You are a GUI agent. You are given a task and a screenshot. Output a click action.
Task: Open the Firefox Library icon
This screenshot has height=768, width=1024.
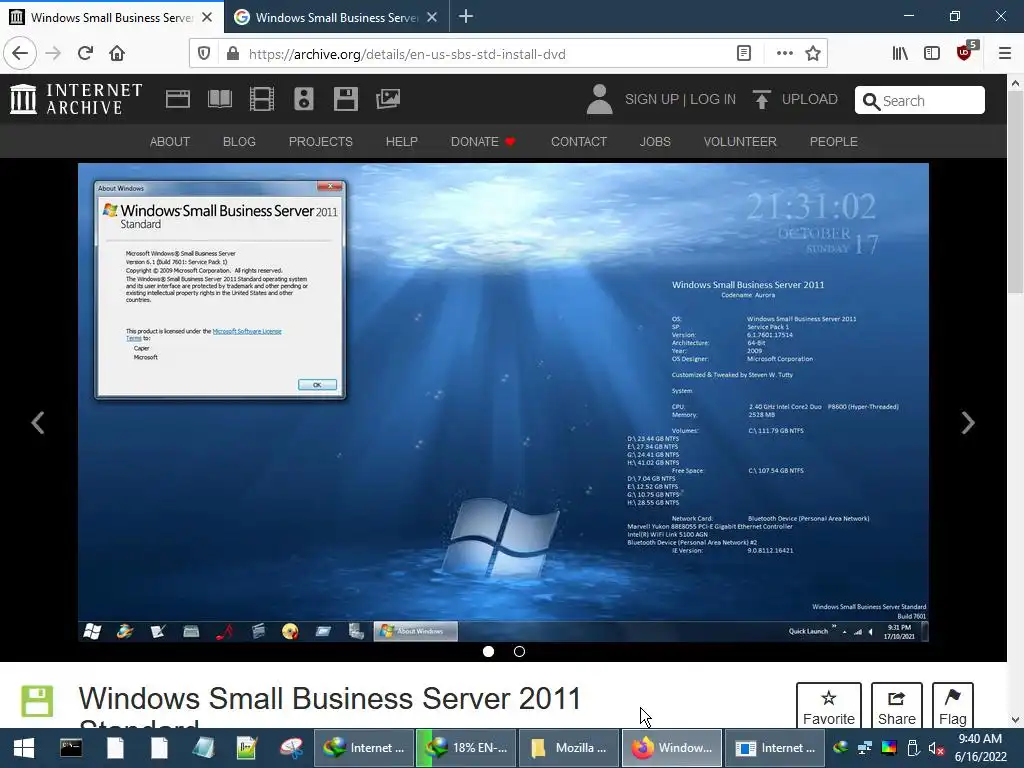click(x=900, y=54)
